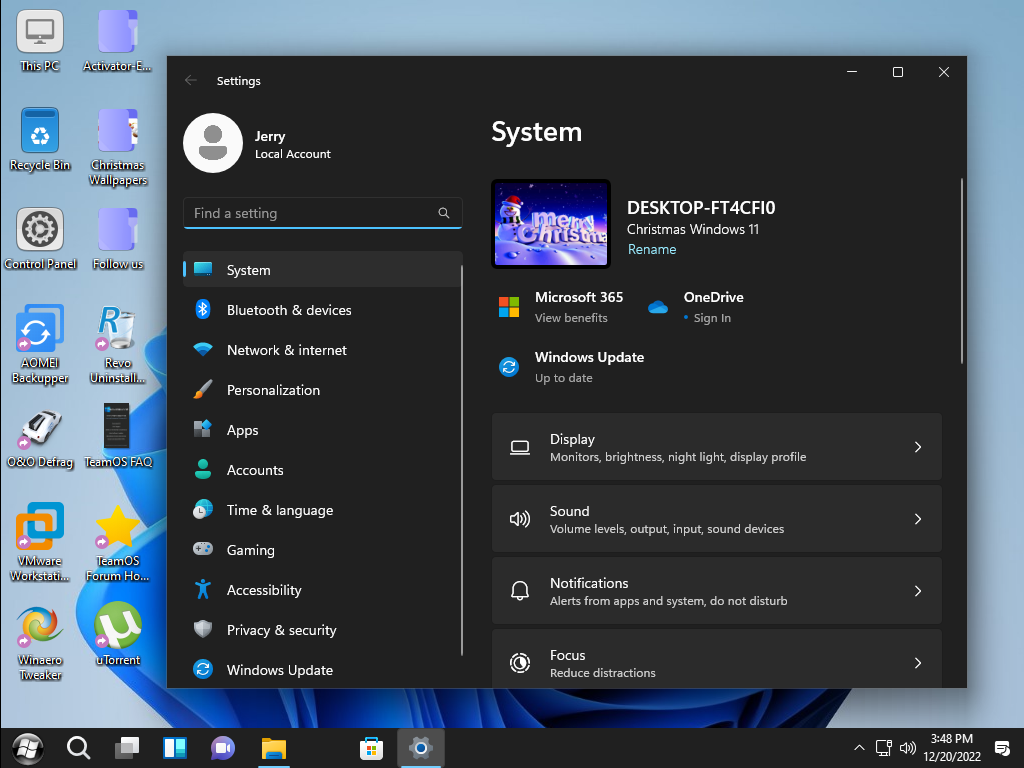Select Network & internet in sidebar
The height and width of the screenshot is (768, 1024).
pyautogui.click(x=286, y=350)
